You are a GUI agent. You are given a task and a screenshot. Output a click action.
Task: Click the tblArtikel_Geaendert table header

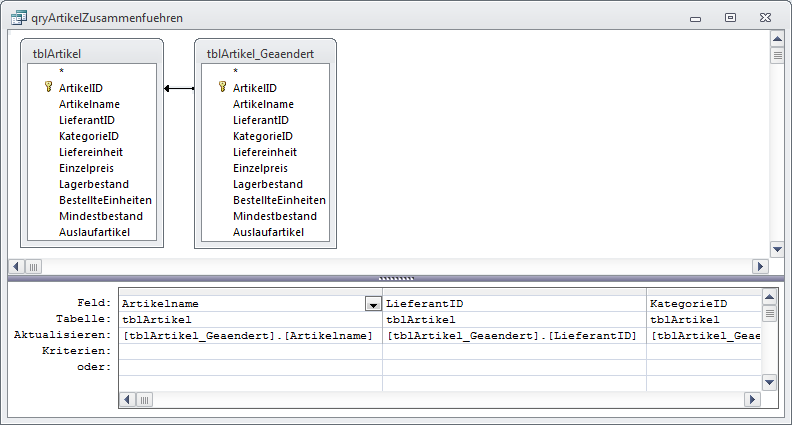tap(264, 54)
